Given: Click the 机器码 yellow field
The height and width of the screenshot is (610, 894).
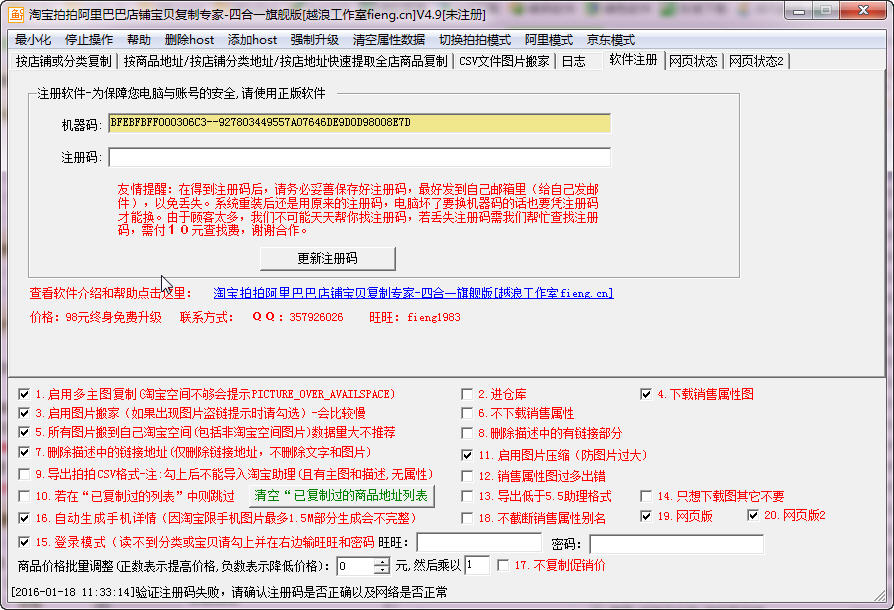Looking at the screenshot, I should (x=359, y=123).
